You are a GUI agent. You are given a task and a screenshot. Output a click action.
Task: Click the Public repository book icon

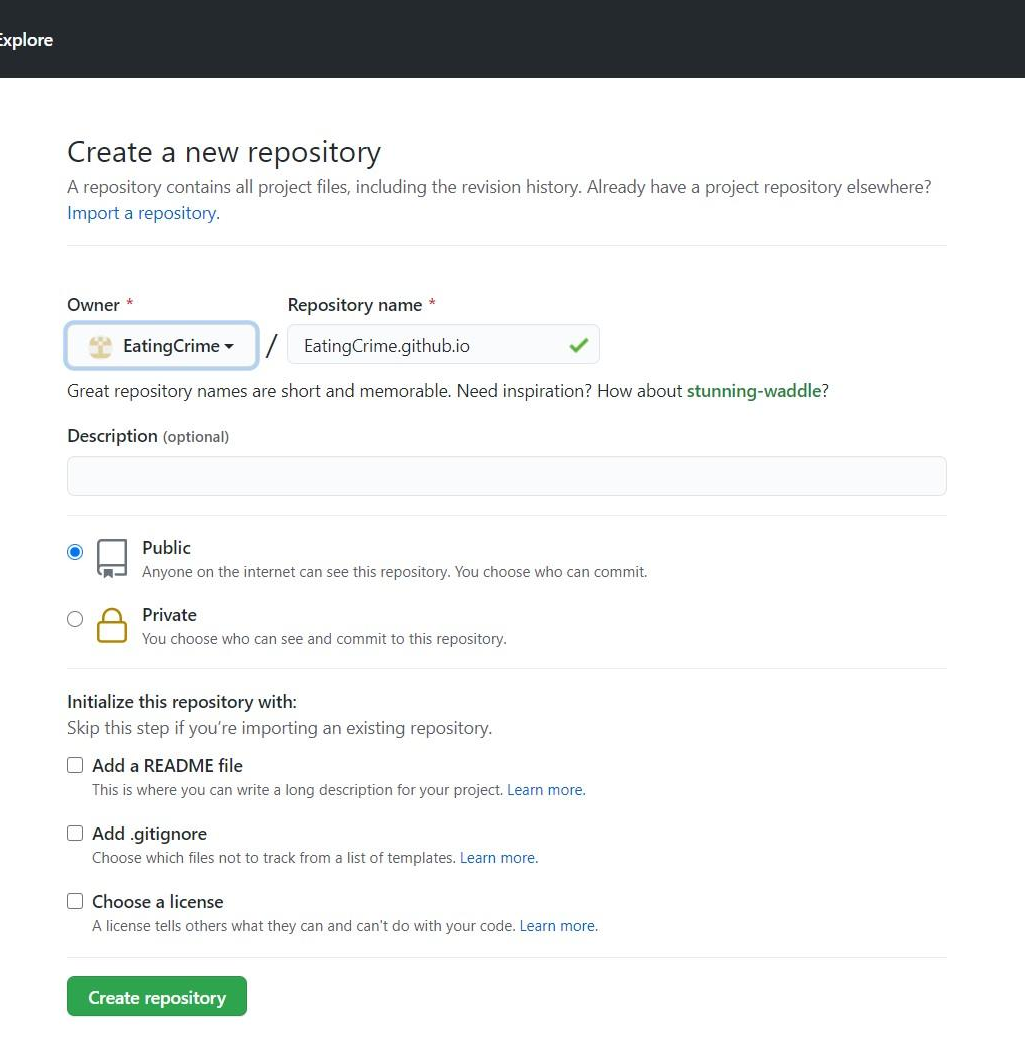(x=112, y=558)
